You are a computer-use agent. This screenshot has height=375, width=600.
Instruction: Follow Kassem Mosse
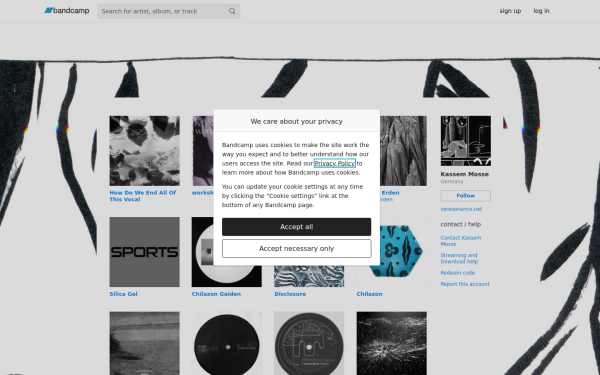pyautogui.click(x=465, y=196)
